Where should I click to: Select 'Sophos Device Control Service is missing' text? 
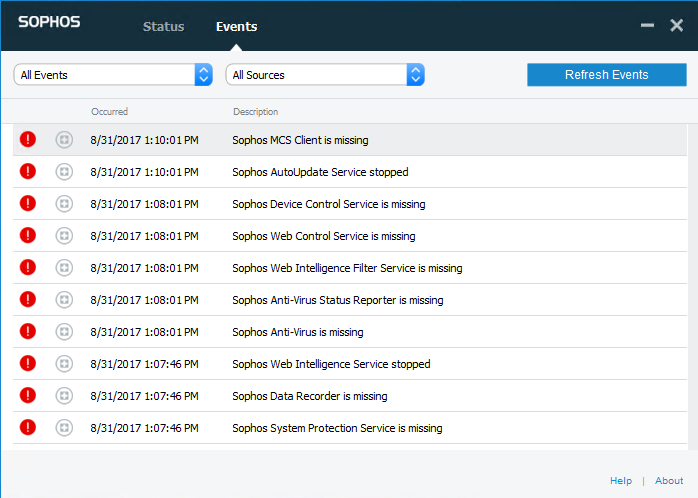point(329,204)
